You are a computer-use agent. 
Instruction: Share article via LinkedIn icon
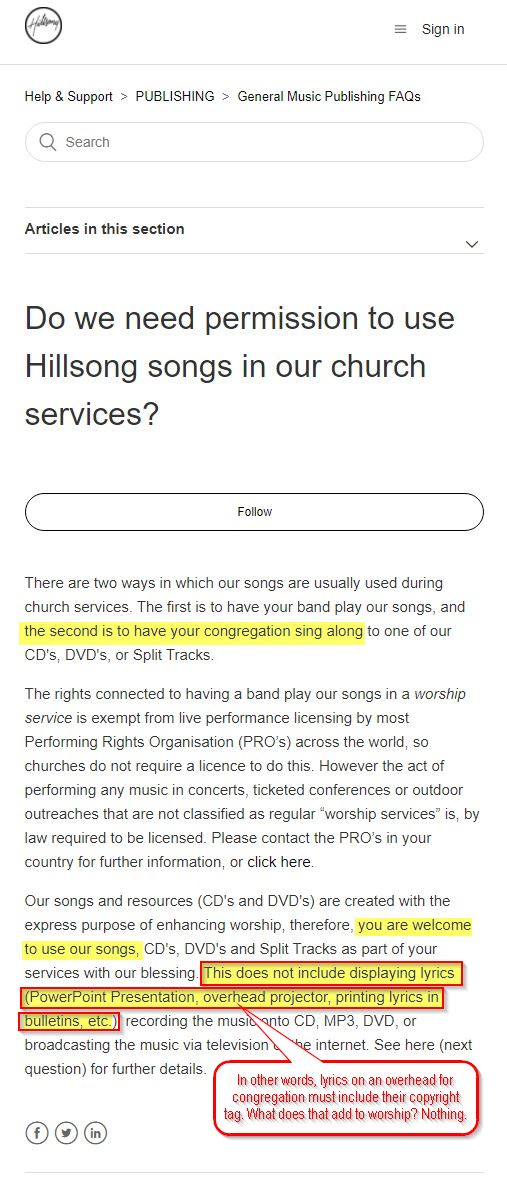pos(95,1133)
